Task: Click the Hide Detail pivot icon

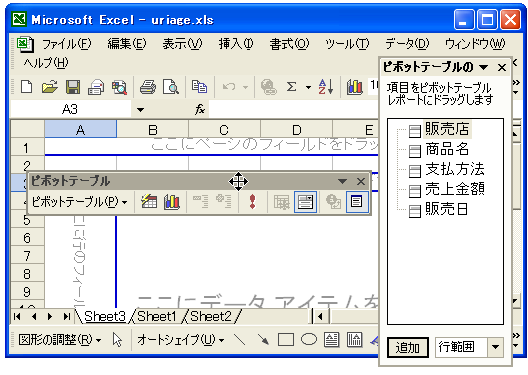Action: click(x=200, y=202)
